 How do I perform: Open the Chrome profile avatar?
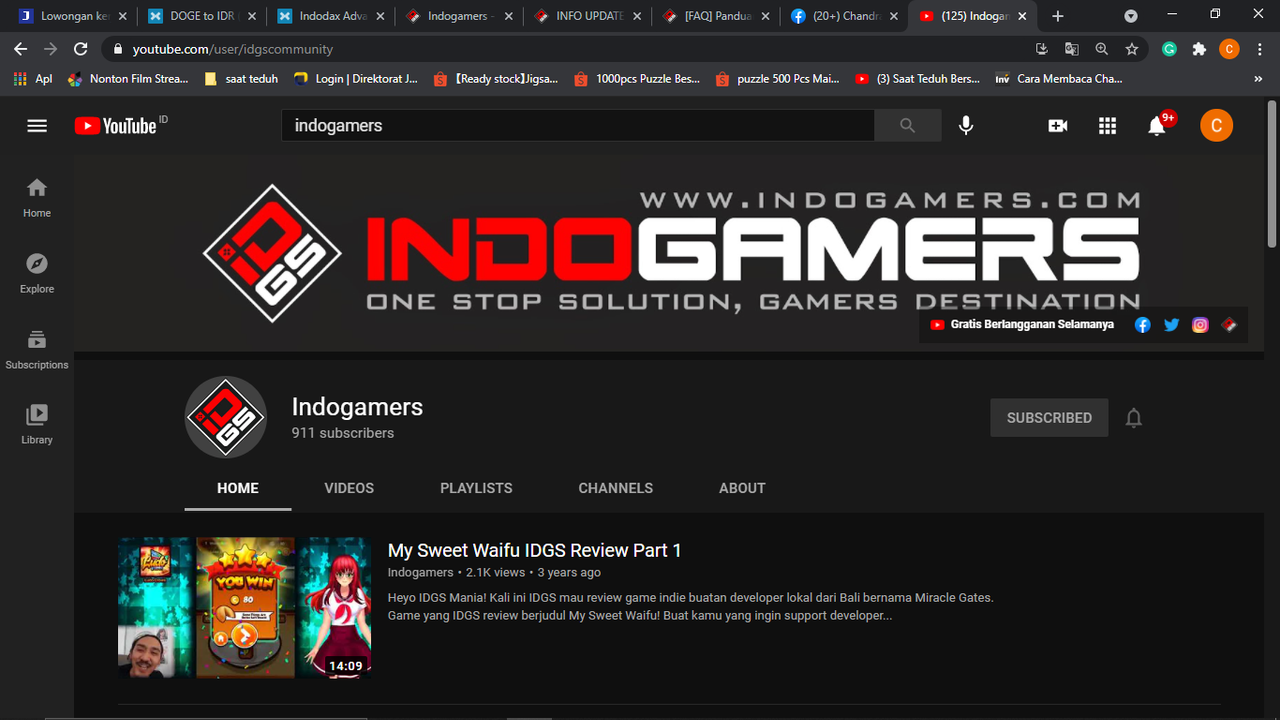click(1230, 49)
